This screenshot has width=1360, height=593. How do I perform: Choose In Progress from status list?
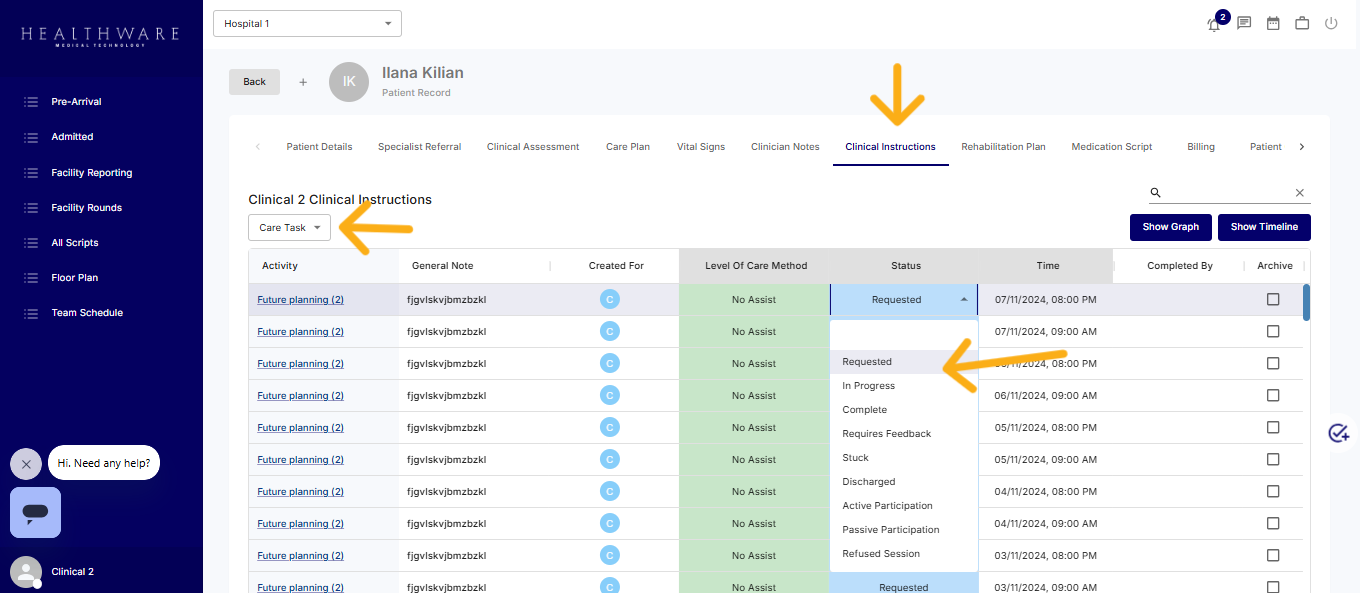tap(868, 386)
